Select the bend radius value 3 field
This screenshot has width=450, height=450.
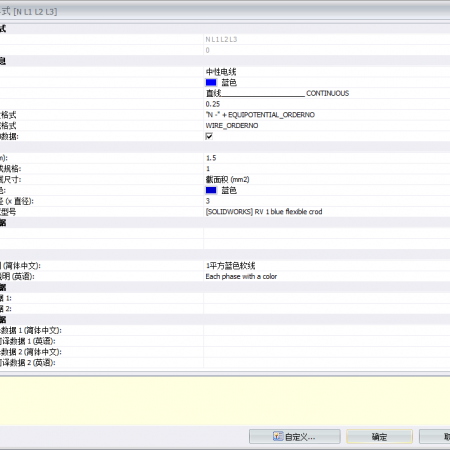[x=327, y=201]
